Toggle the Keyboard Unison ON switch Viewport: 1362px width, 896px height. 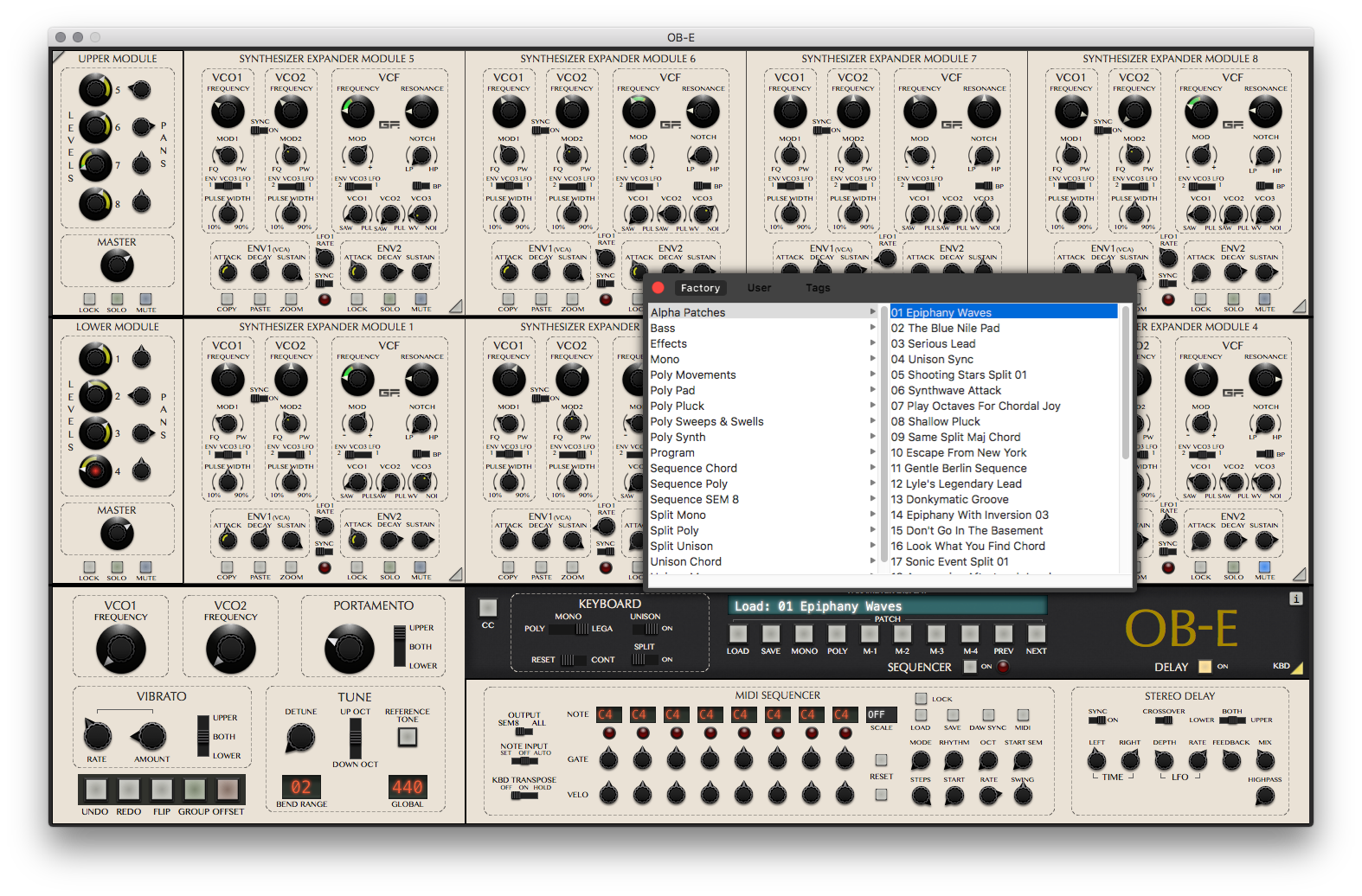[646, 629]
